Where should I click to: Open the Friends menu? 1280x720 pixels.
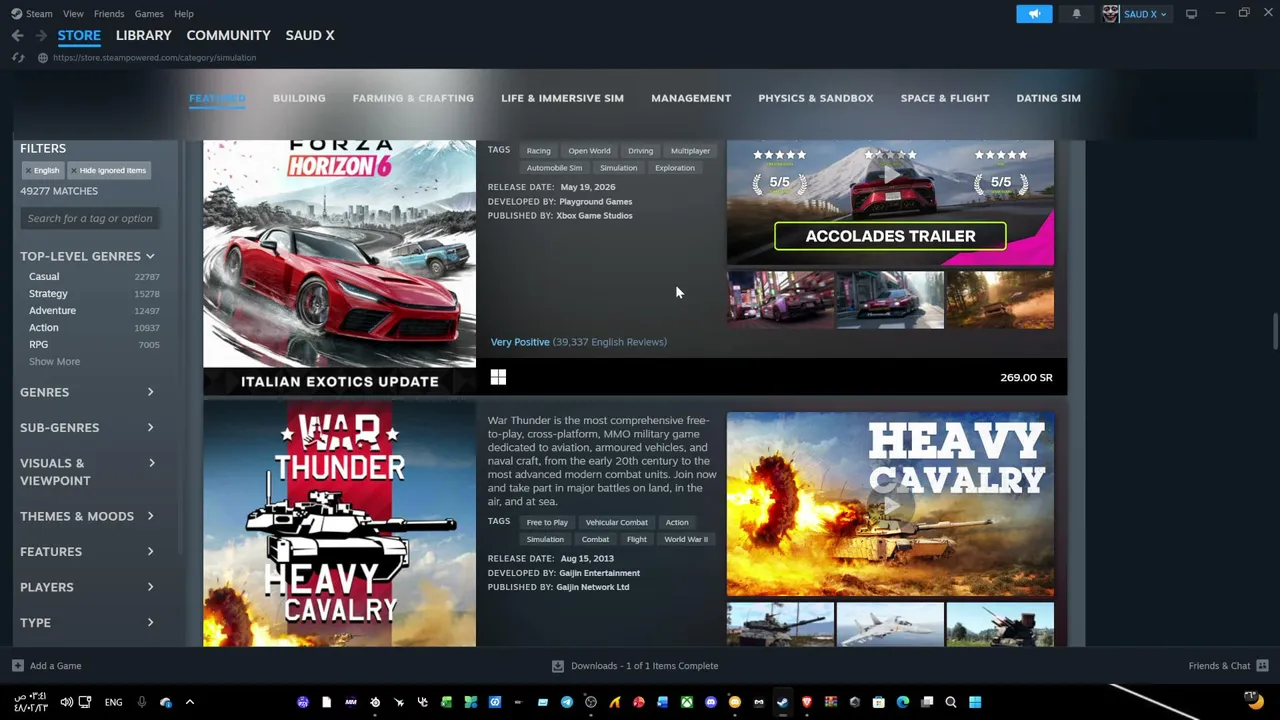coord(109,14)
